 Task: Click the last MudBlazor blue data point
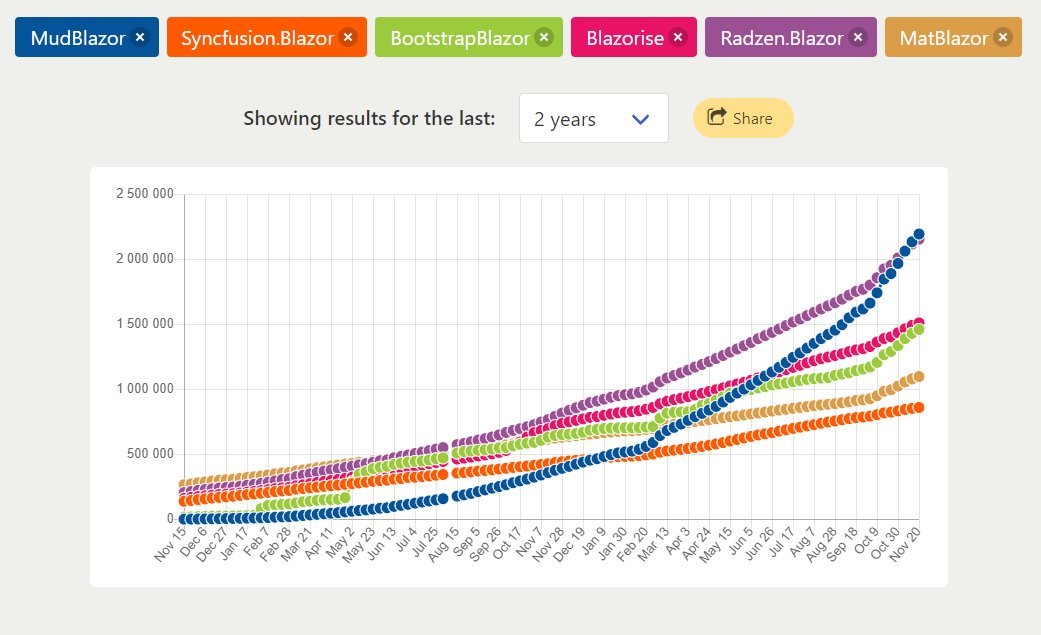[919, 234]
